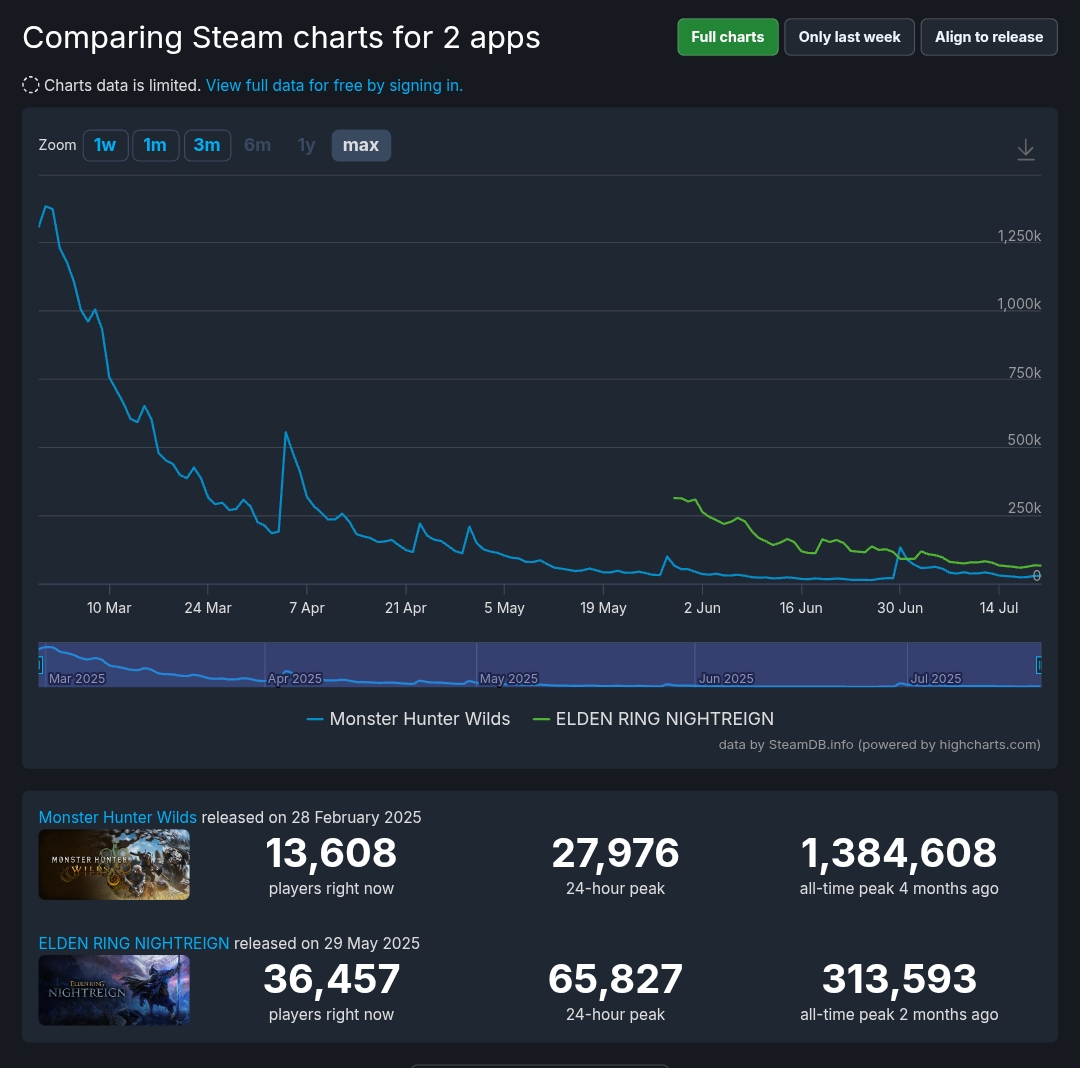This screenshot has height=1068, width=1080.
Task: Select the 6m zoom option
Action: [258, 145]
